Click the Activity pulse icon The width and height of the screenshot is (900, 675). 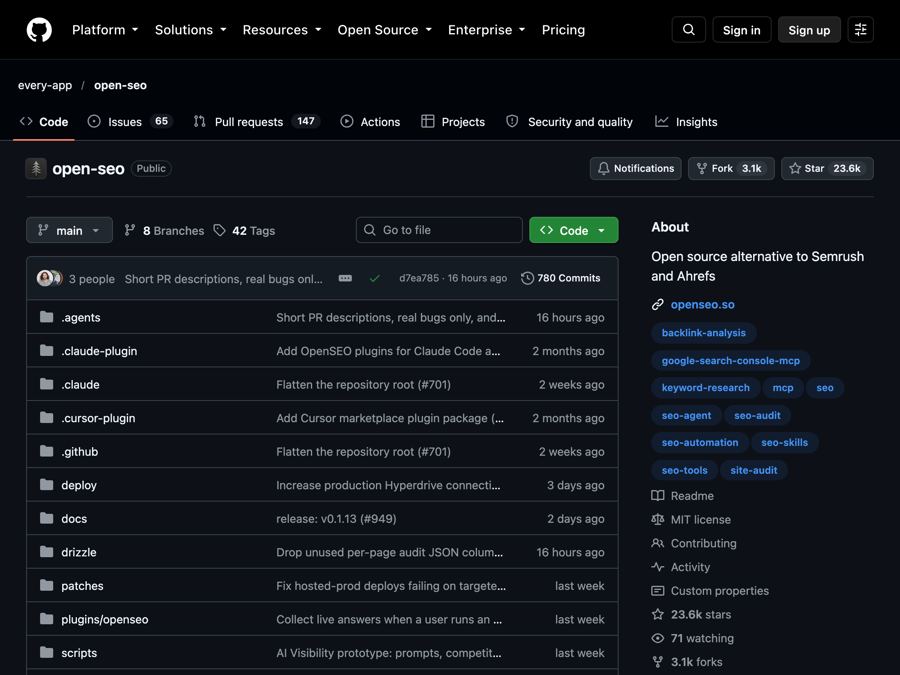658,567
